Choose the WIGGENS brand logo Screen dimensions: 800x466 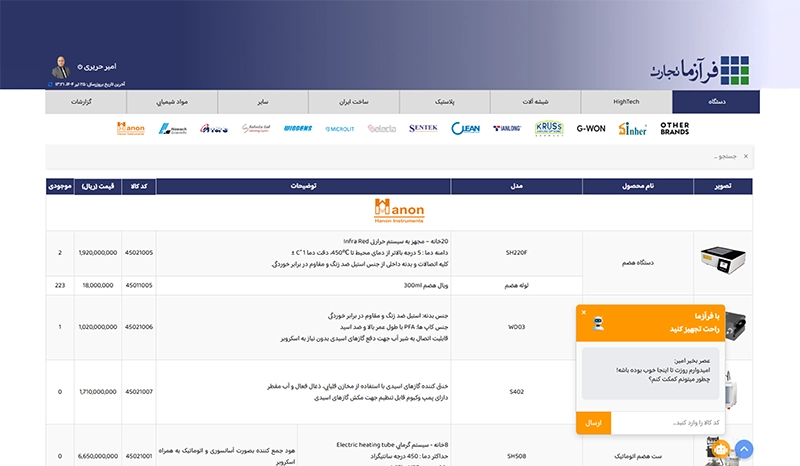(x=298, y=129)
